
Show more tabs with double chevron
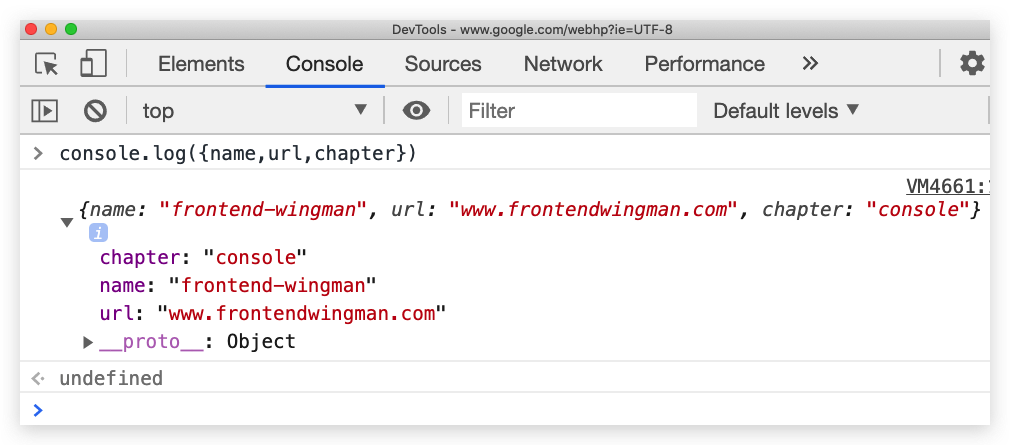point(810,64)
